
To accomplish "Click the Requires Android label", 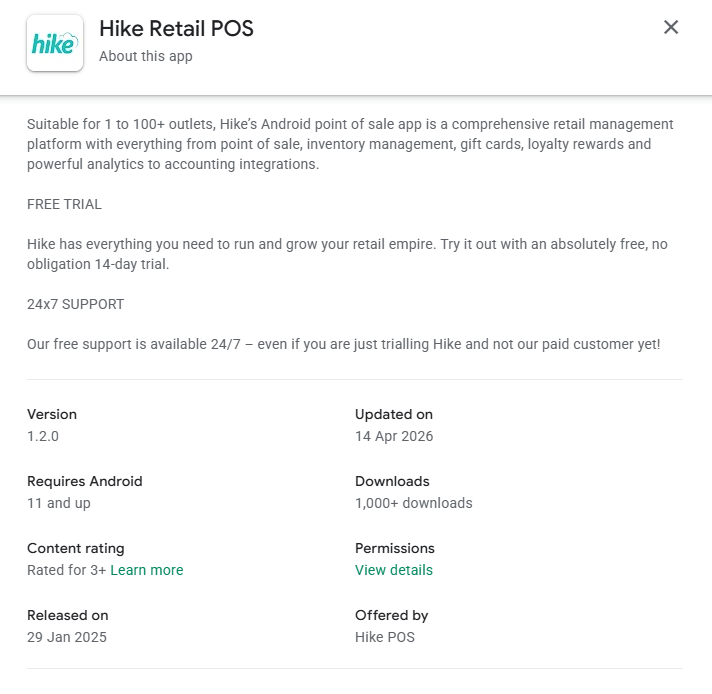I will pos(85,481).
